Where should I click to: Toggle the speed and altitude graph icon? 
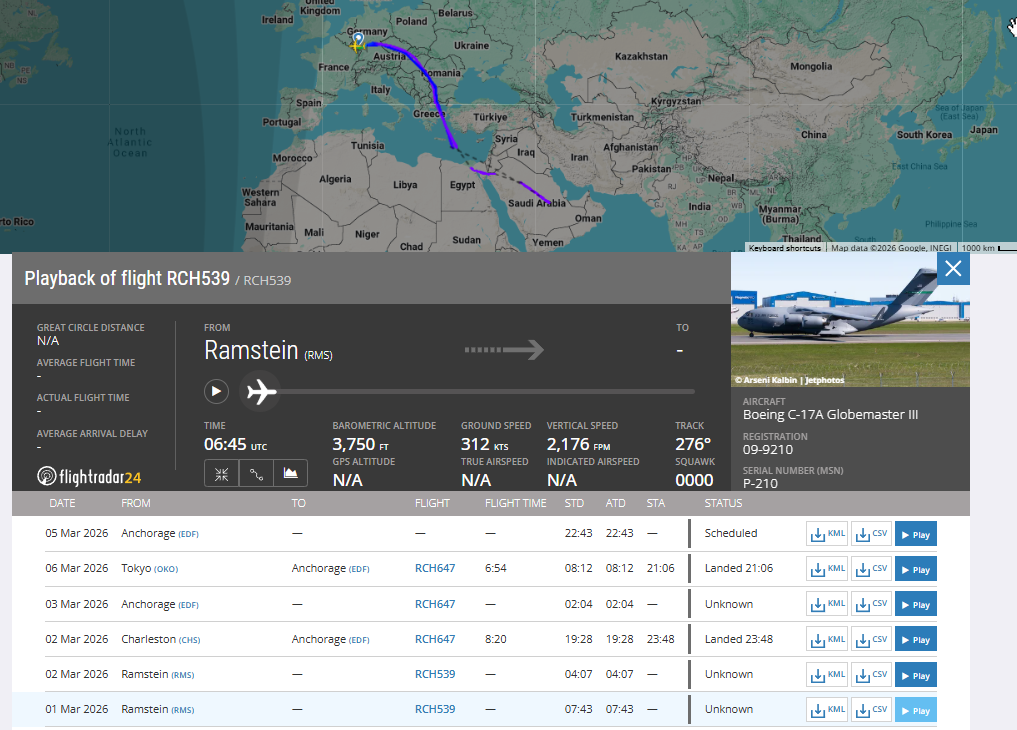[x=290, y=473]
